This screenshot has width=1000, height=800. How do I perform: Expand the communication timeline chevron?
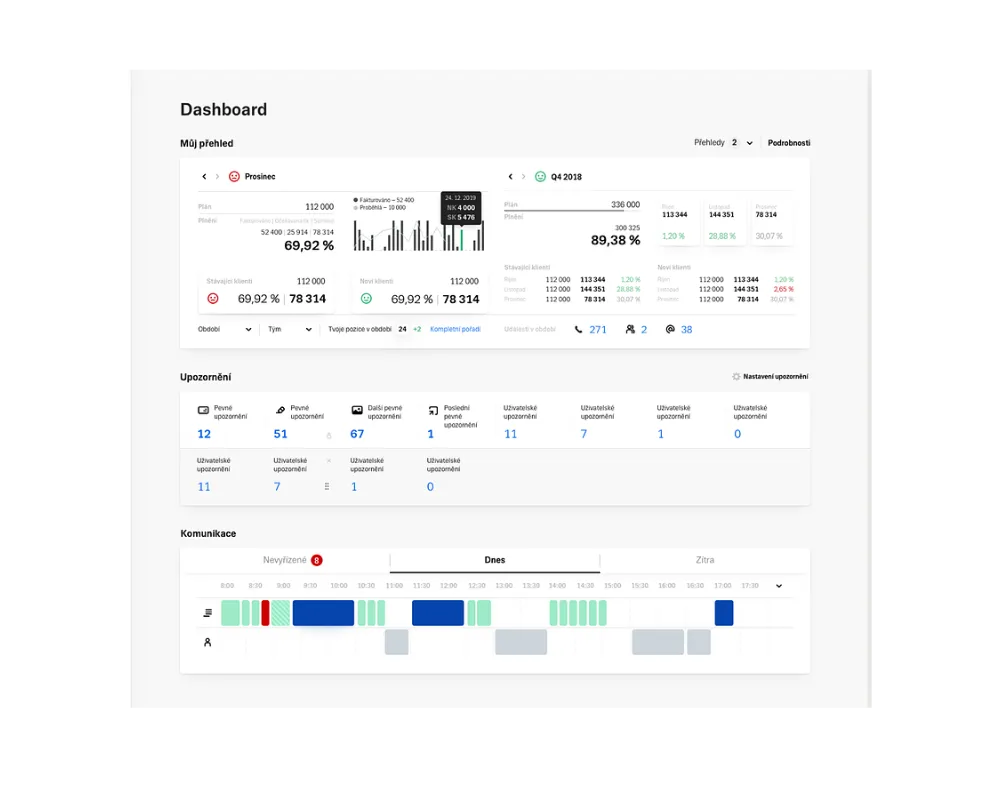click(779, 586)
